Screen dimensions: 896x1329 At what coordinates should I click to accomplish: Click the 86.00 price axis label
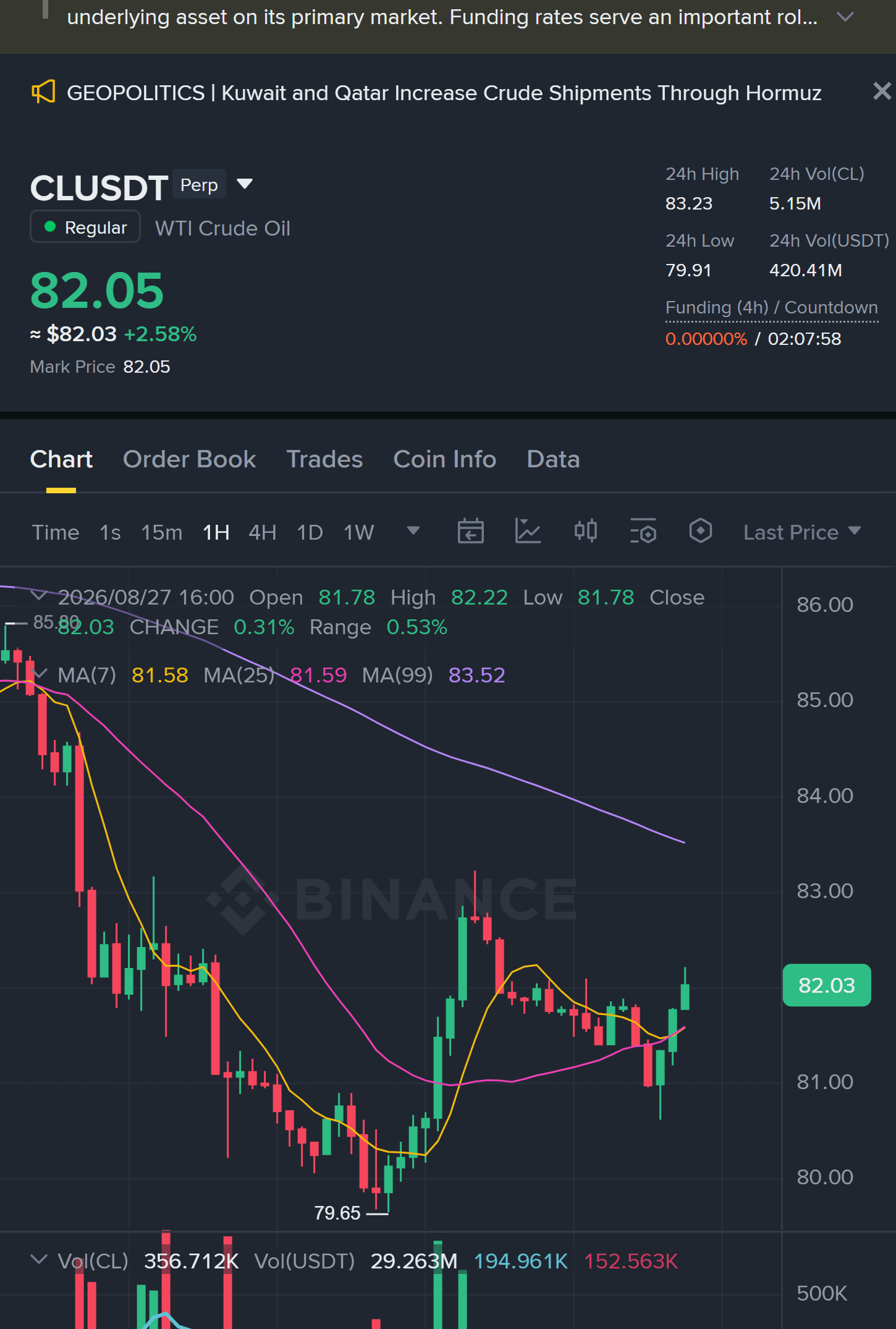pos(825,605)
